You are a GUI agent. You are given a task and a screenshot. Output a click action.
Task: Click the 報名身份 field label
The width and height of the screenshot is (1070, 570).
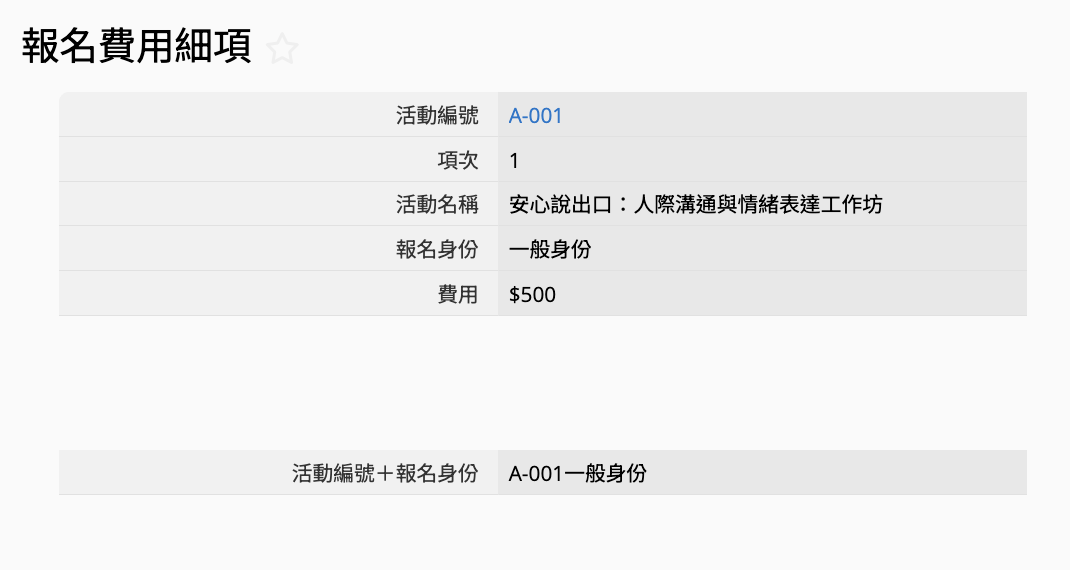(x=437, y=249)
